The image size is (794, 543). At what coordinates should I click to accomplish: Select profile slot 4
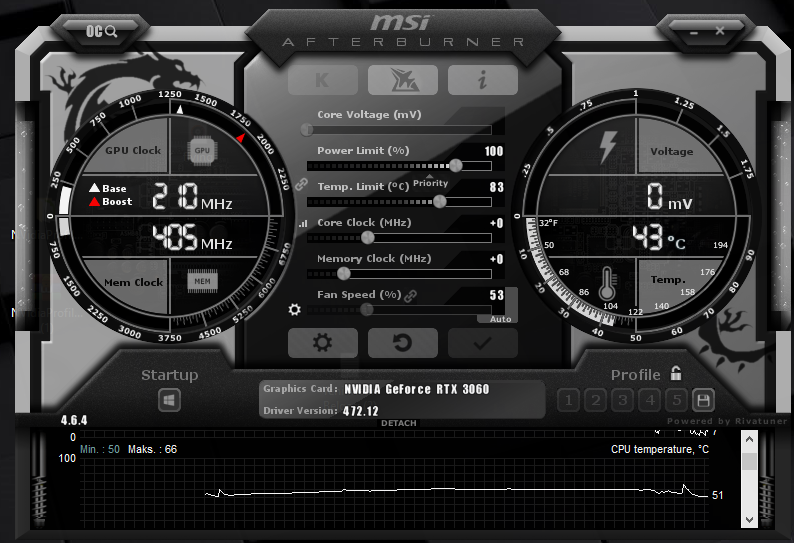point(650,401)
